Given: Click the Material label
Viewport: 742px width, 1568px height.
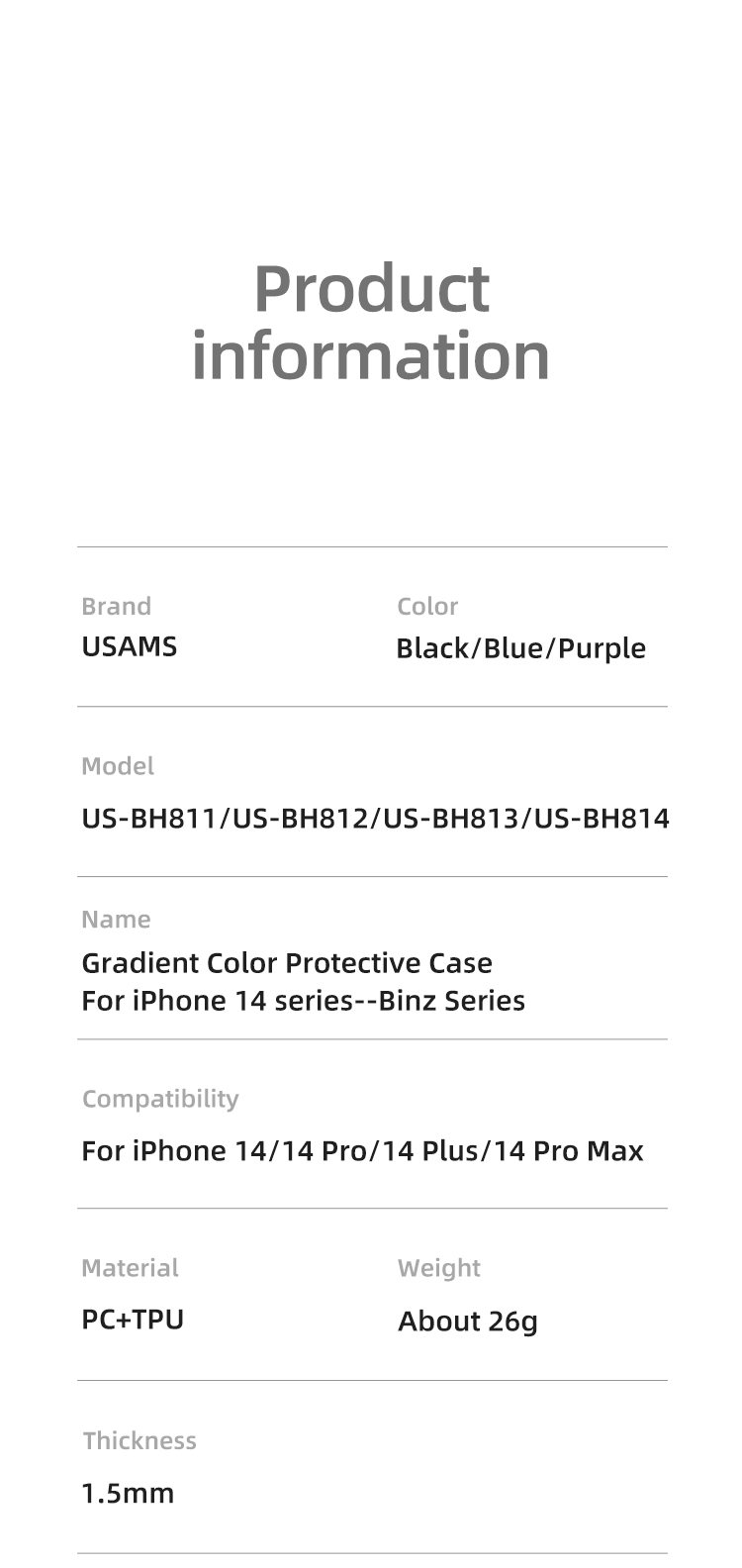Looking at the screenshot, I should (x=130, y=1268).
